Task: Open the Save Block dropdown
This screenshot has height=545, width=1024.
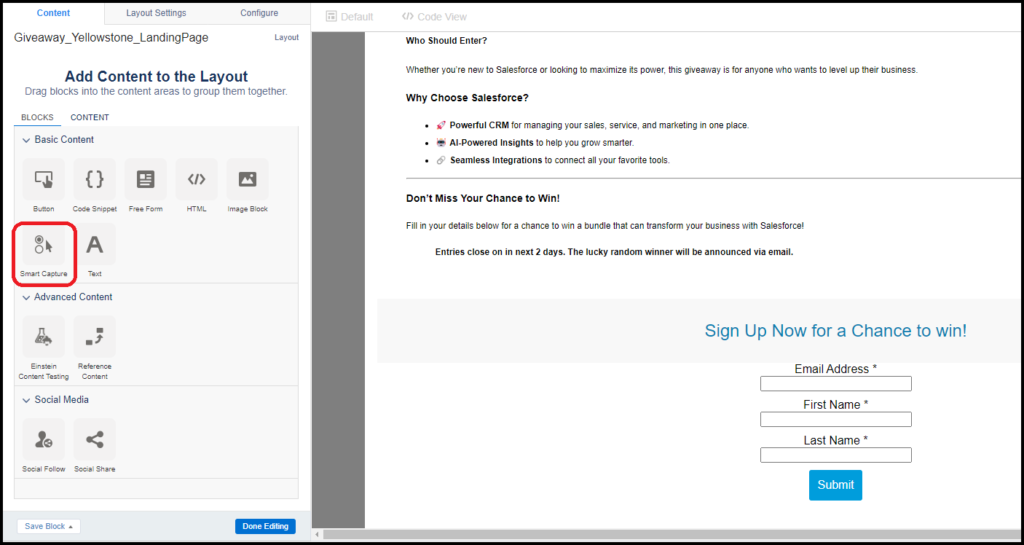Action: [x=48, y=526]
